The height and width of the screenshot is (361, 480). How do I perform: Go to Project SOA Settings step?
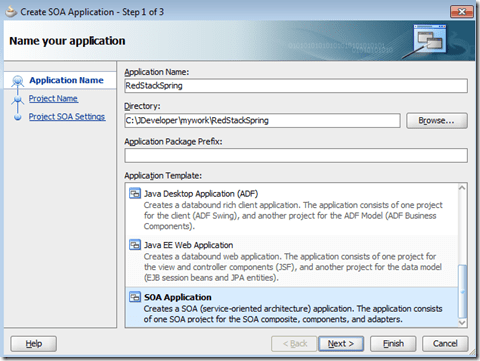coord(67,117)
